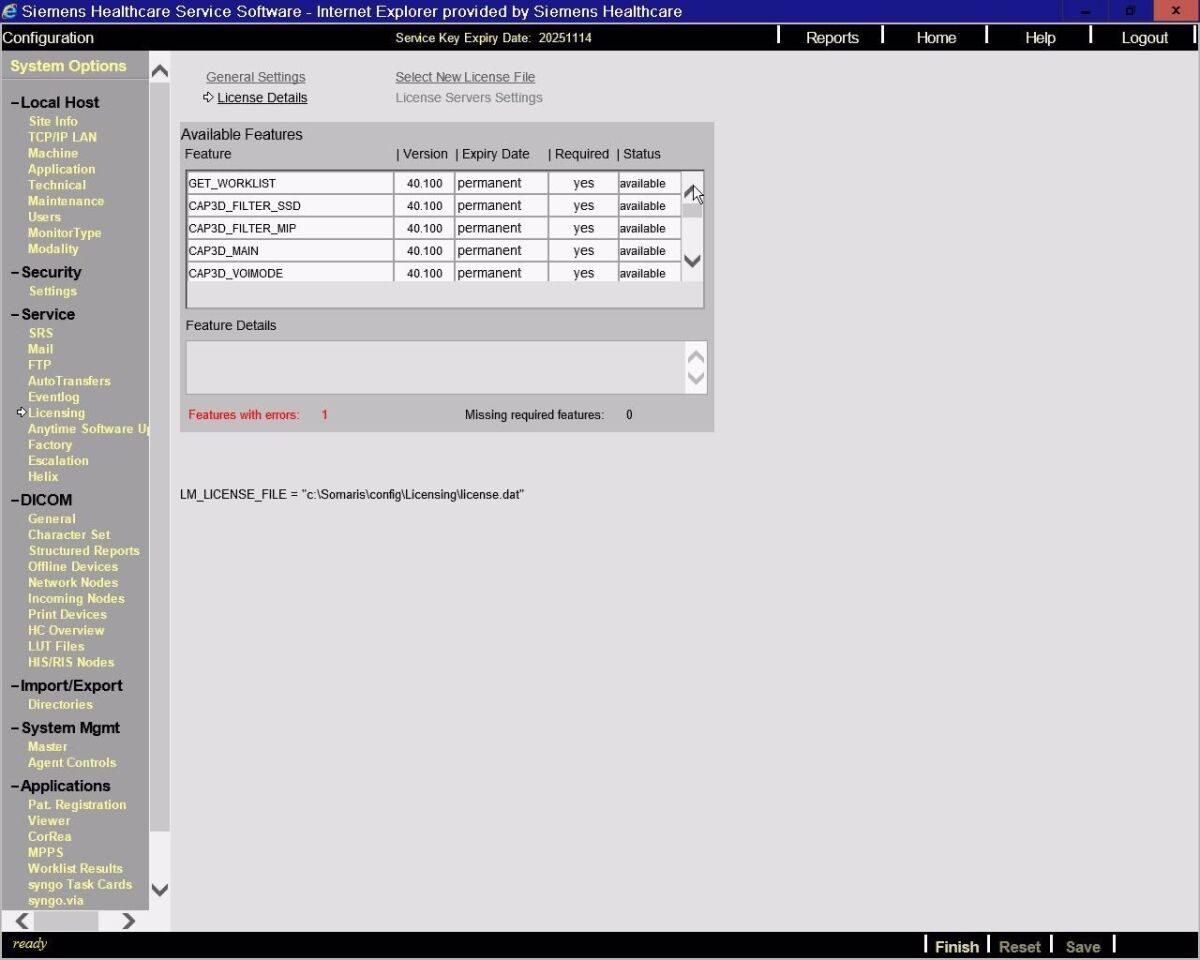
Task: Open Network Nodes settings
Action: click(x=73, y=583)
